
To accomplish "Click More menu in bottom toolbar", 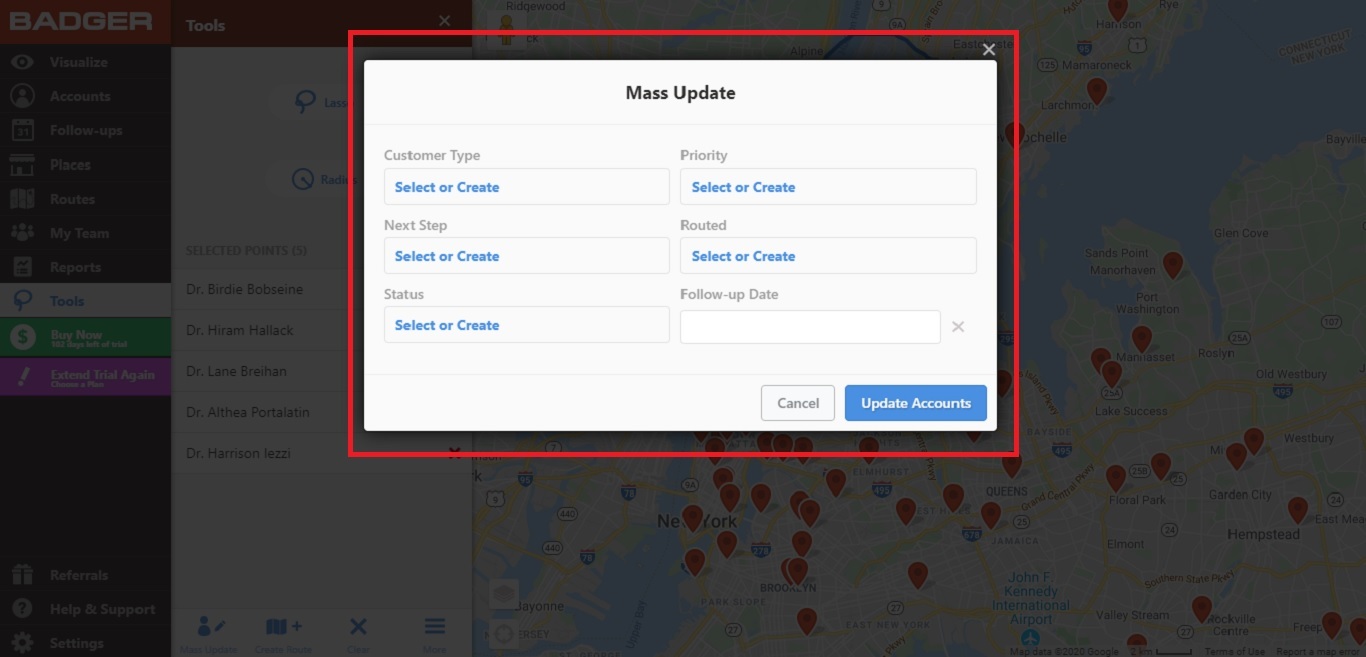I will tap(434, 634).
